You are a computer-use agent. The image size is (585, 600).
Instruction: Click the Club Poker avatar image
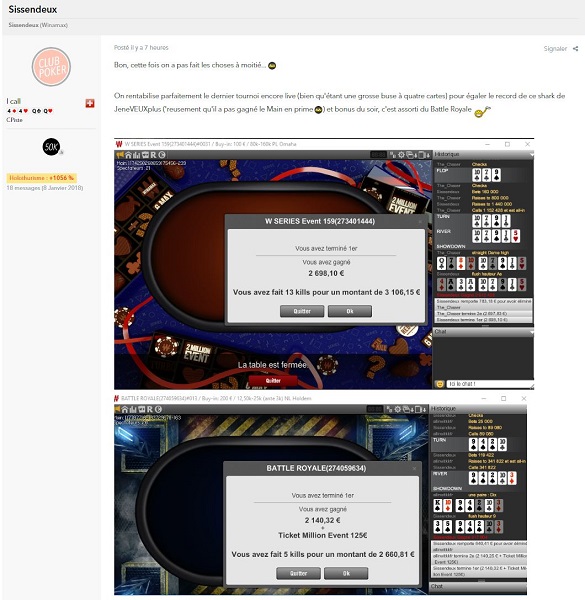point(51,67)
